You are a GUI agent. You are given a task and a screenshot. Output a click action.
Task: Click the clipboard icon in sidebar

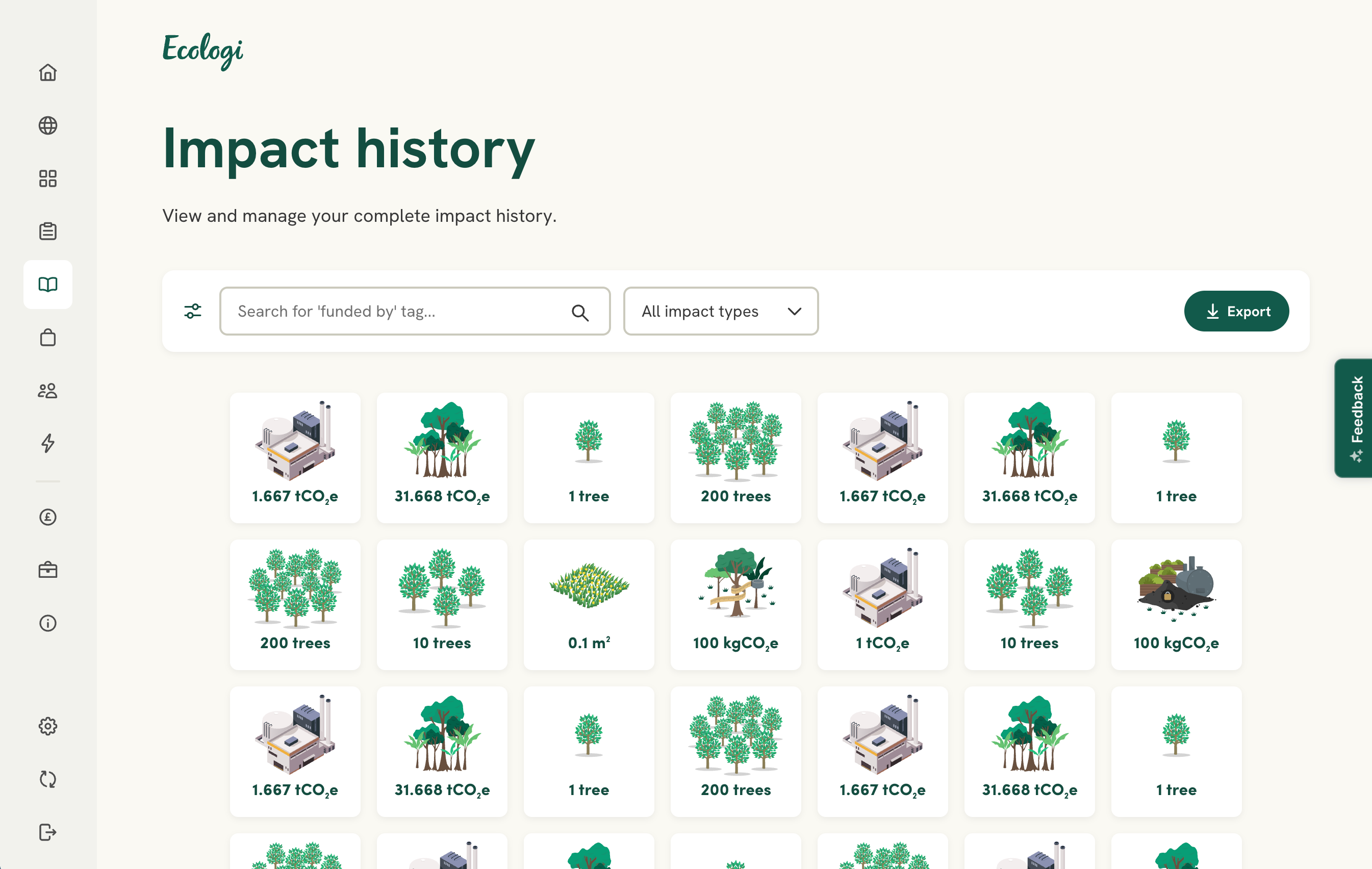[x=48, y=232]
